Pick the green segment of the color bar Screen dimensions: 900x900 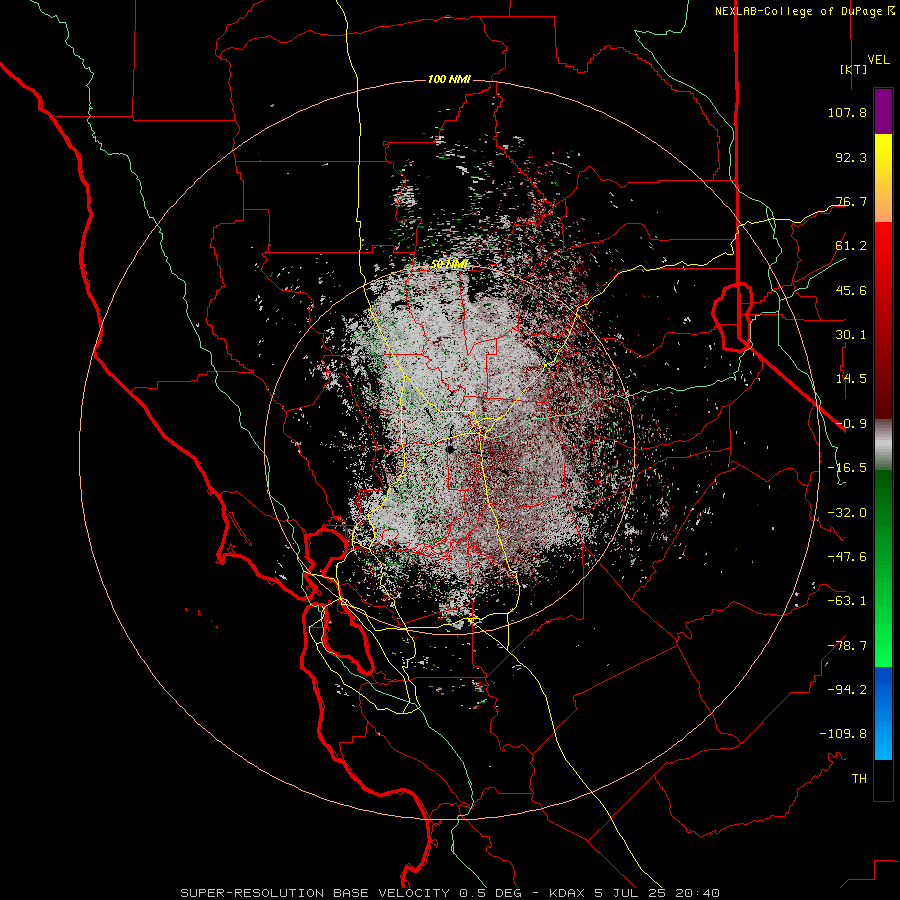click(883, 568)
